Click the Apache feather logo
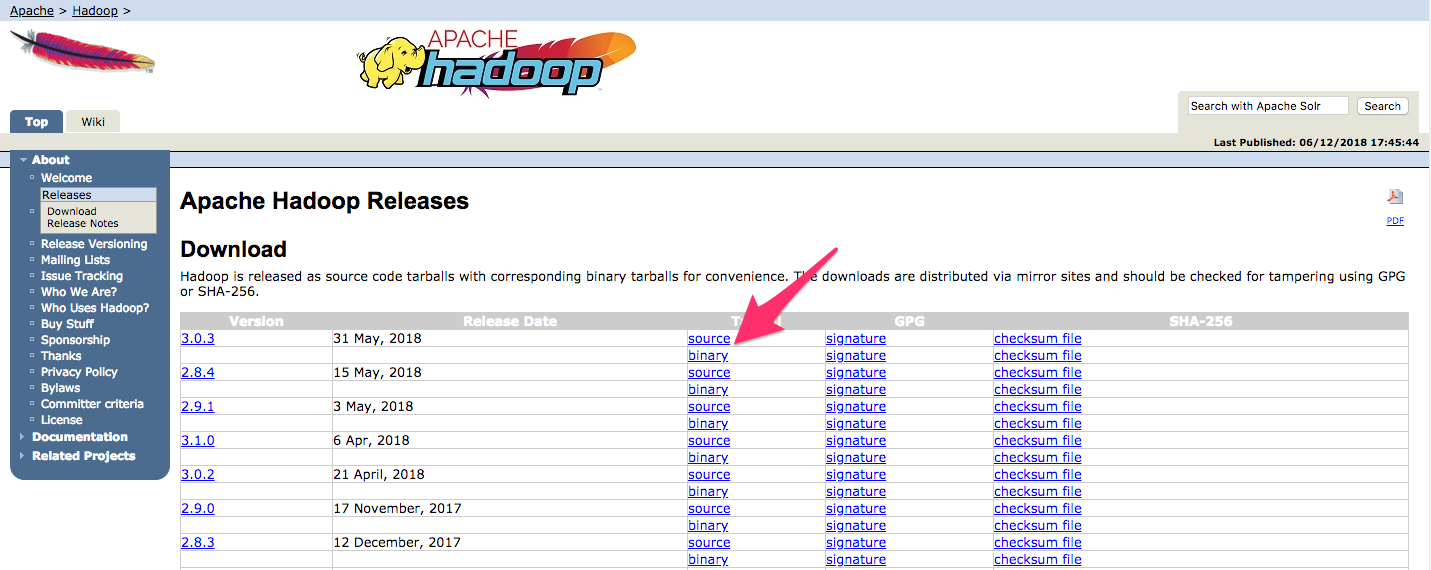Image resolution: width=1431 pixels, height=570 pixels. (83, 50)
